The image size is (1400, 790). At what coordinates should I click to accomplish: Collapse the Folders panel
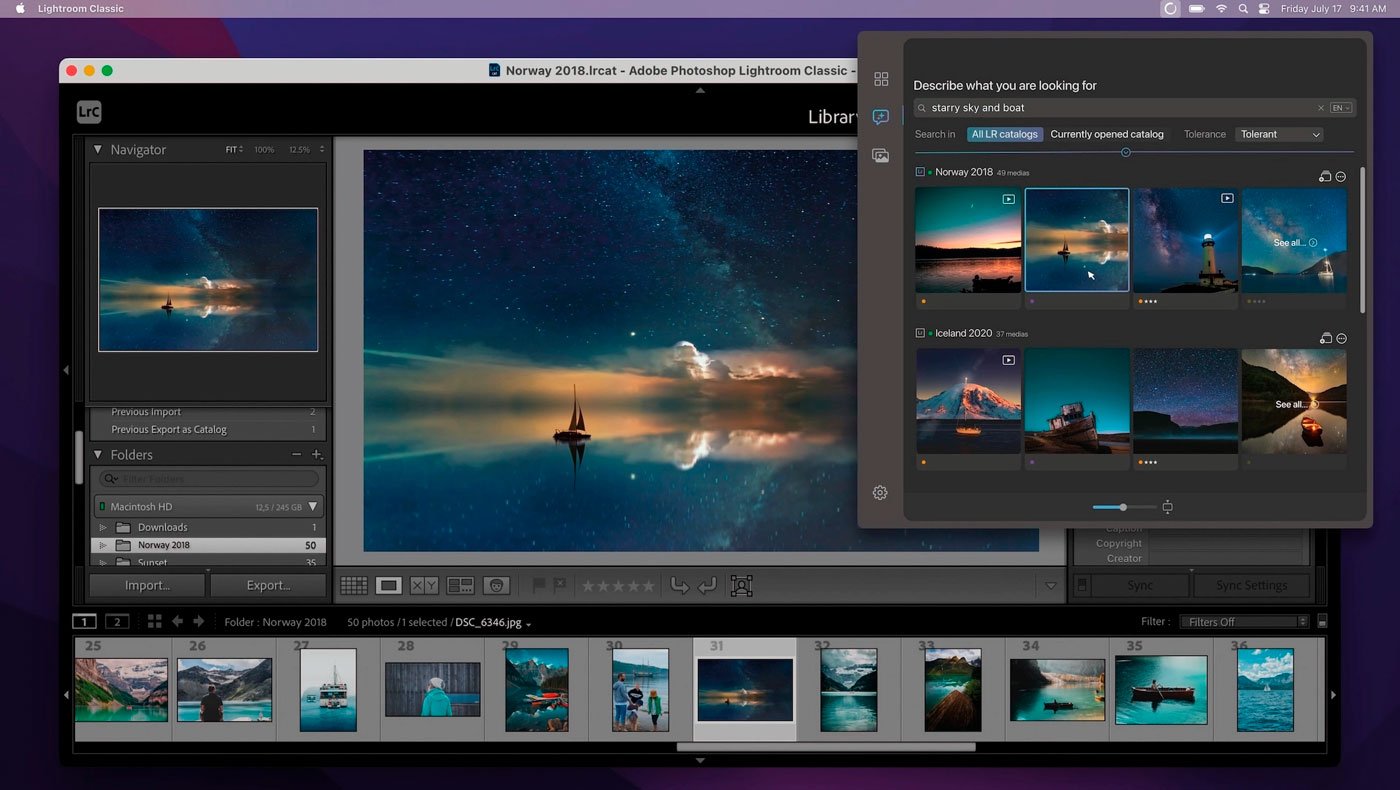tap(98, 454)
